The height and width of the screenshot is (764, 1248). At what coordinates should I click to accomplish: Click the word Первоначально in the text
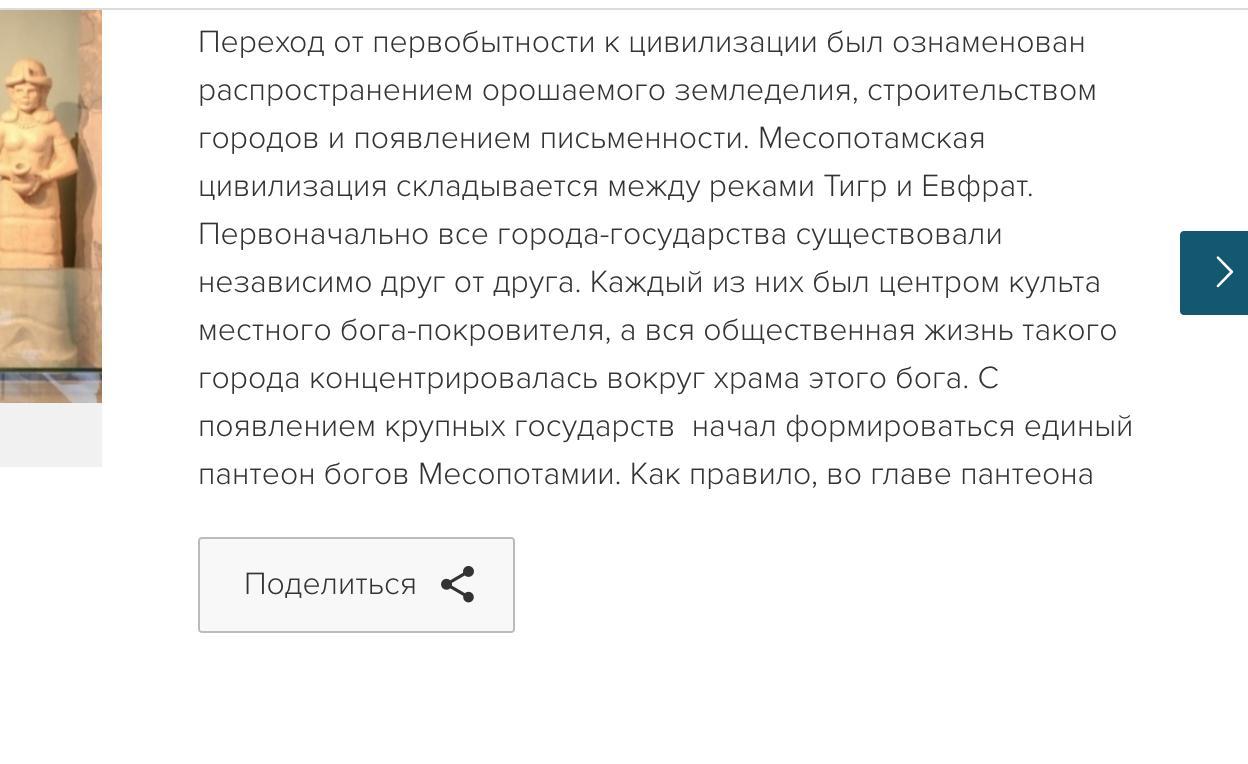click(314, 234)
